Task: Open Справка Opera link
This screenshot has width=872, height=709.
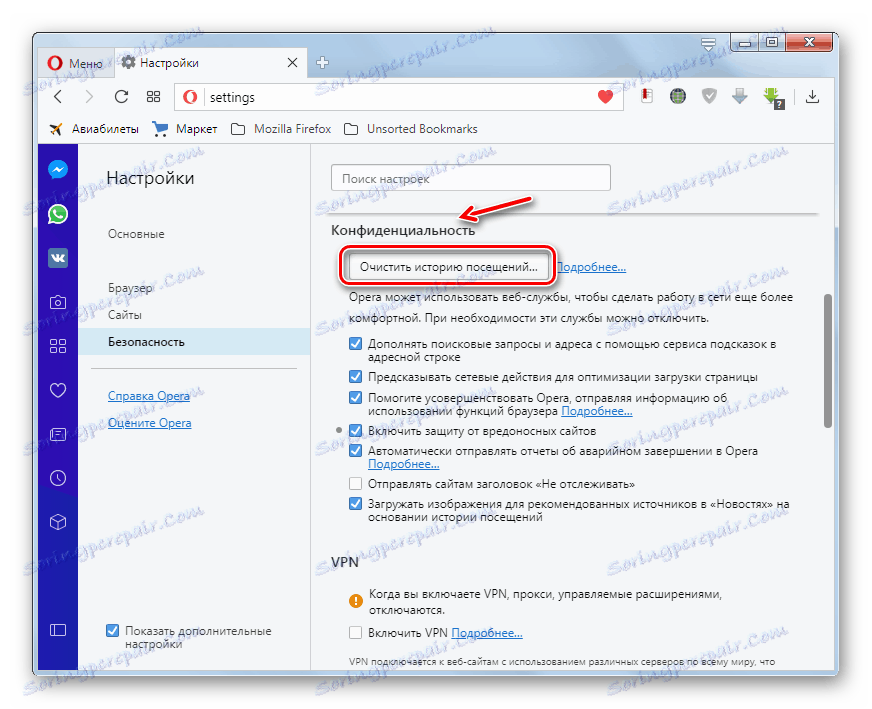Action: 148,396
